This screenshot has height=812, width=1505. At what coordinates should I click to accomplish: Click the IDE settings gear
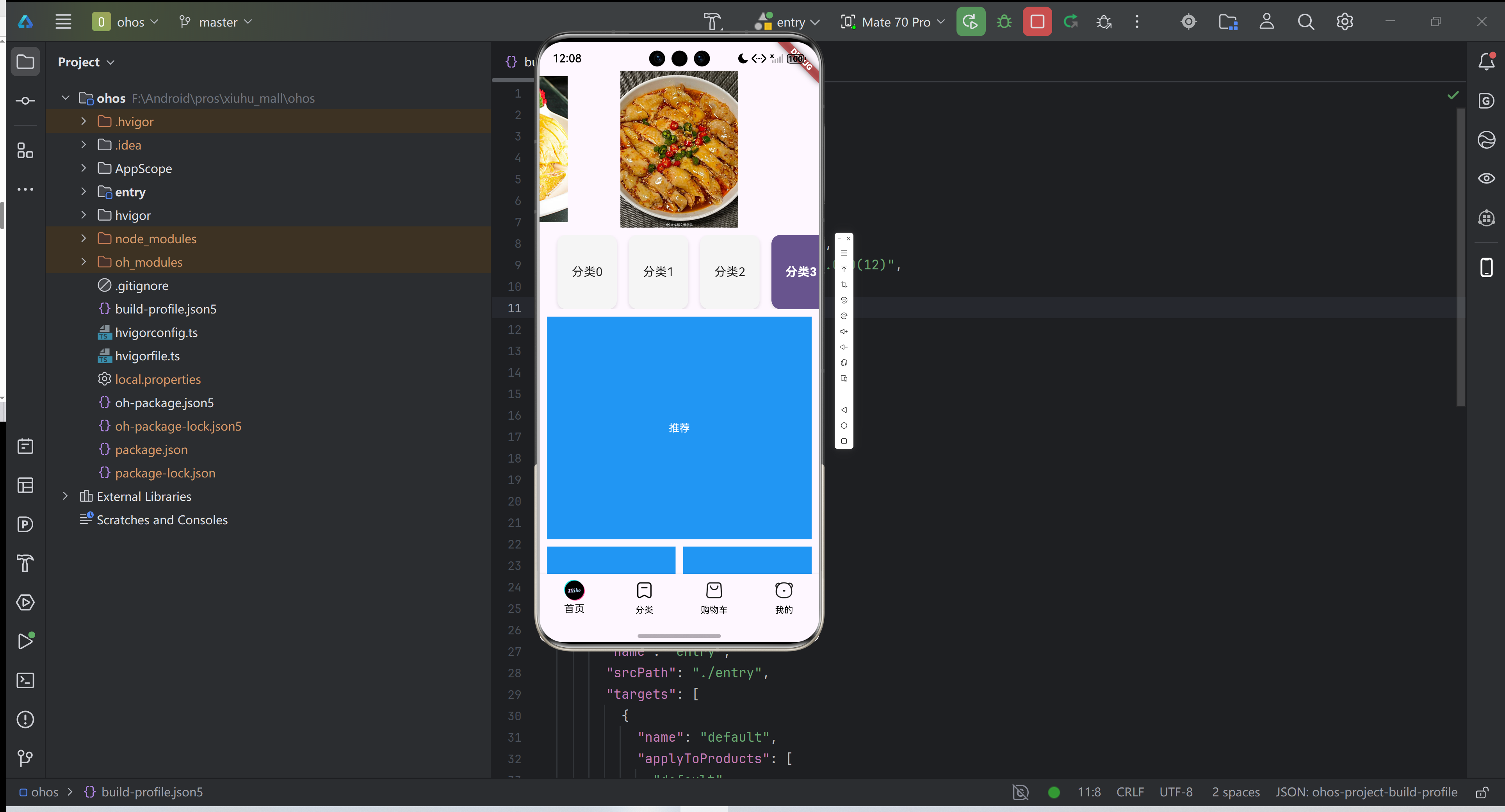point(1344,22)
